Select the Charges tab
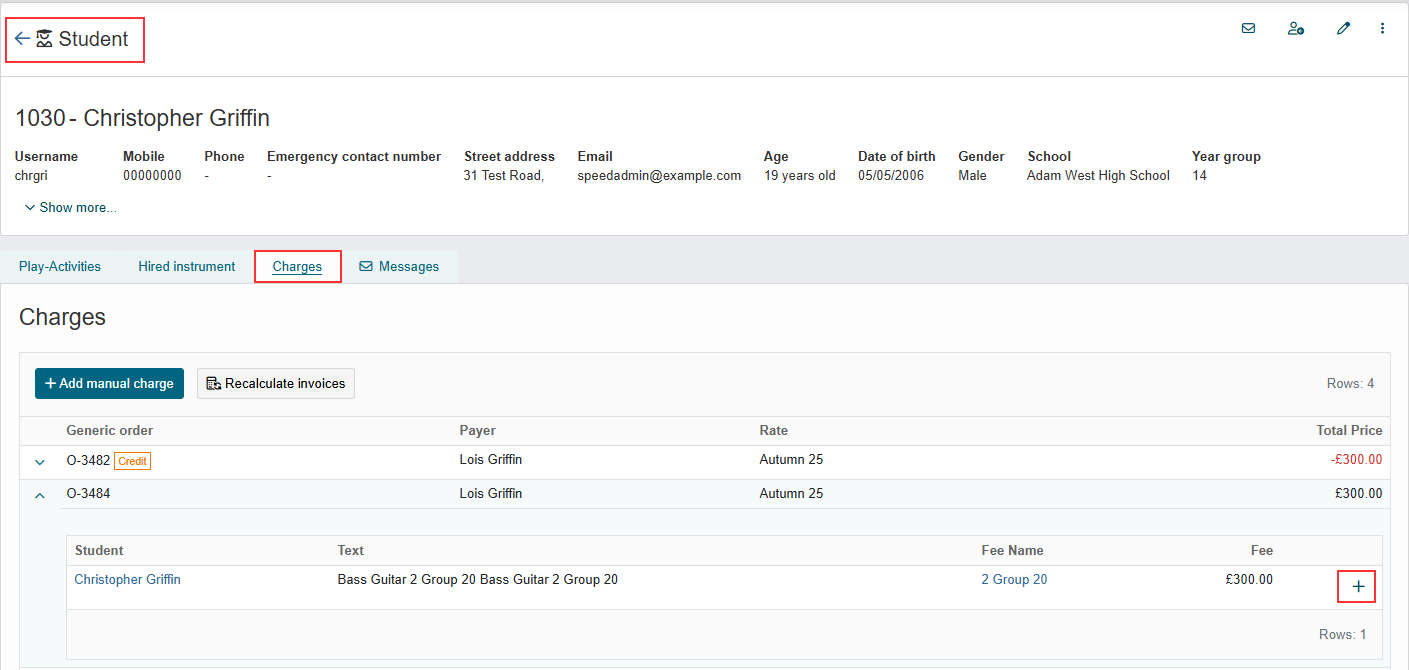Image resolution: width=1409 pixels, height=670 pixels. click(x=297, y=266)
